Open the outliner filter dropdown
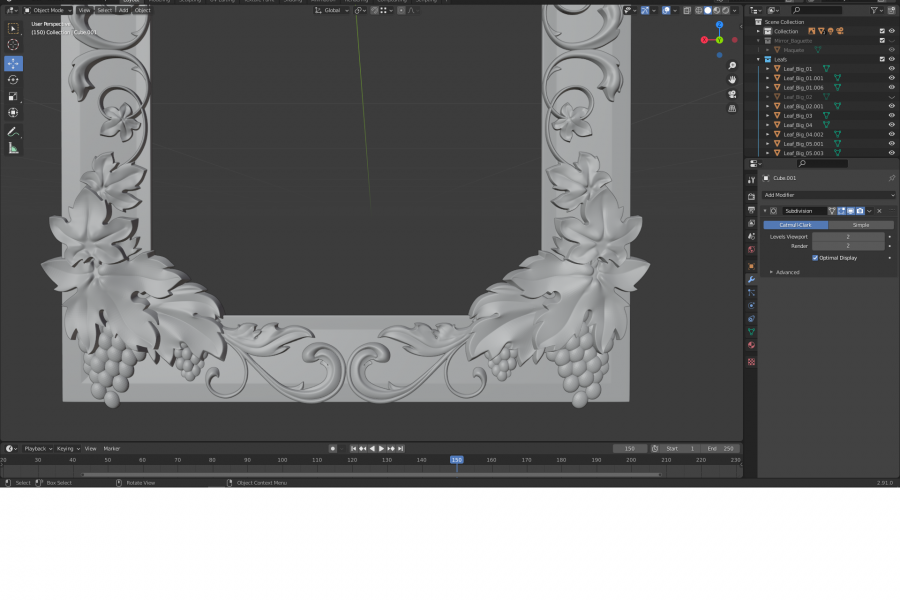The image size is (900, 600). tap(876, 10)
